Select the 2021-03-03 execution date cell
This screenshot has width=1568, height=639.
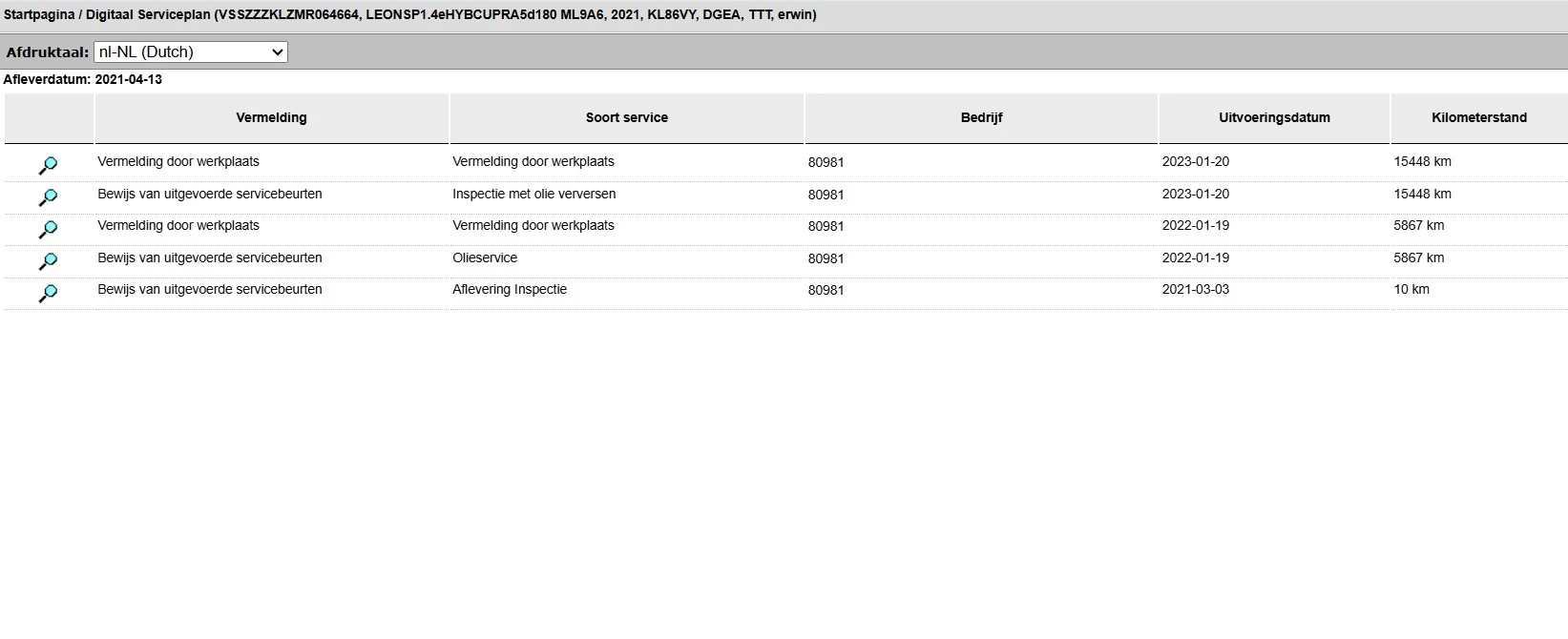coord(1195,290)
